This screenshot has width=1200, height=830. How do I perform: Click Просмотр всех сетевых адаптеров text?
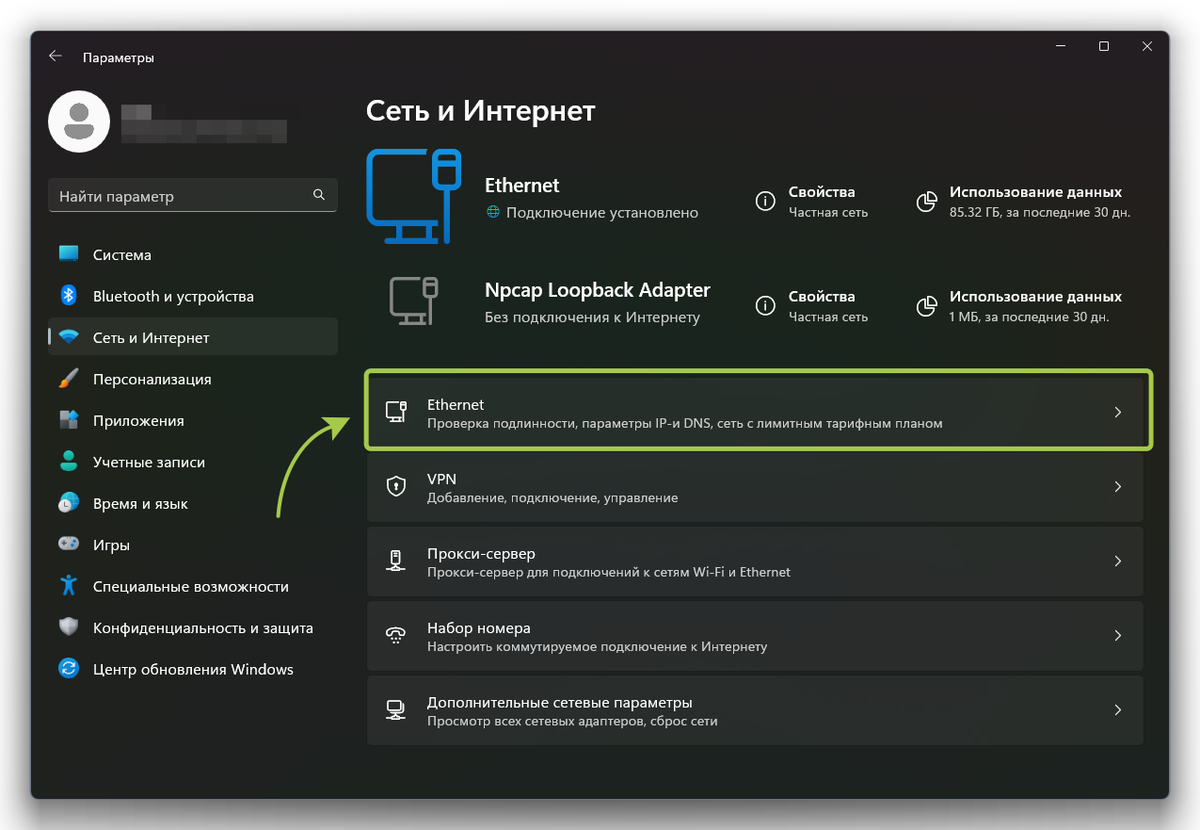[572, 721]
